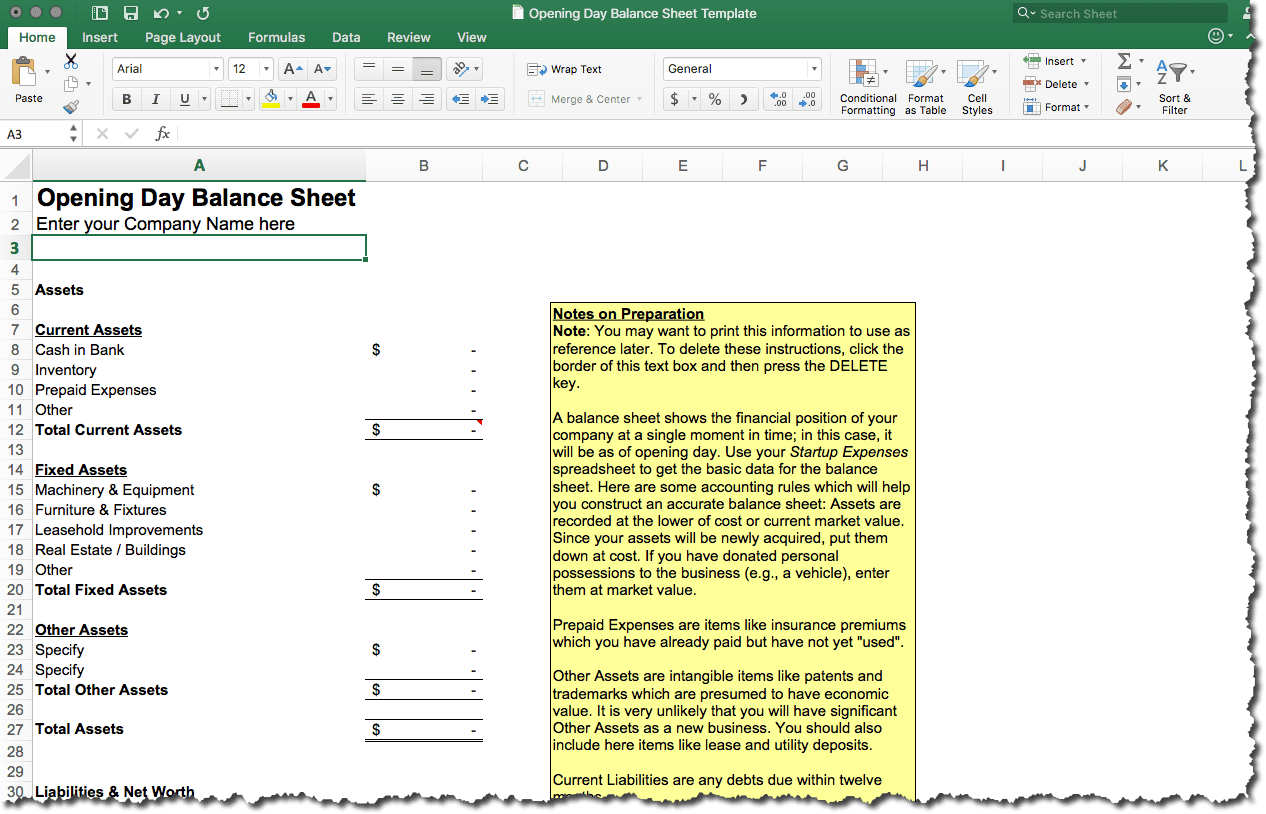1266x814 pixels.
Task: Apply comma style number format
Action: pyautogui.click(x=743, y=99)
